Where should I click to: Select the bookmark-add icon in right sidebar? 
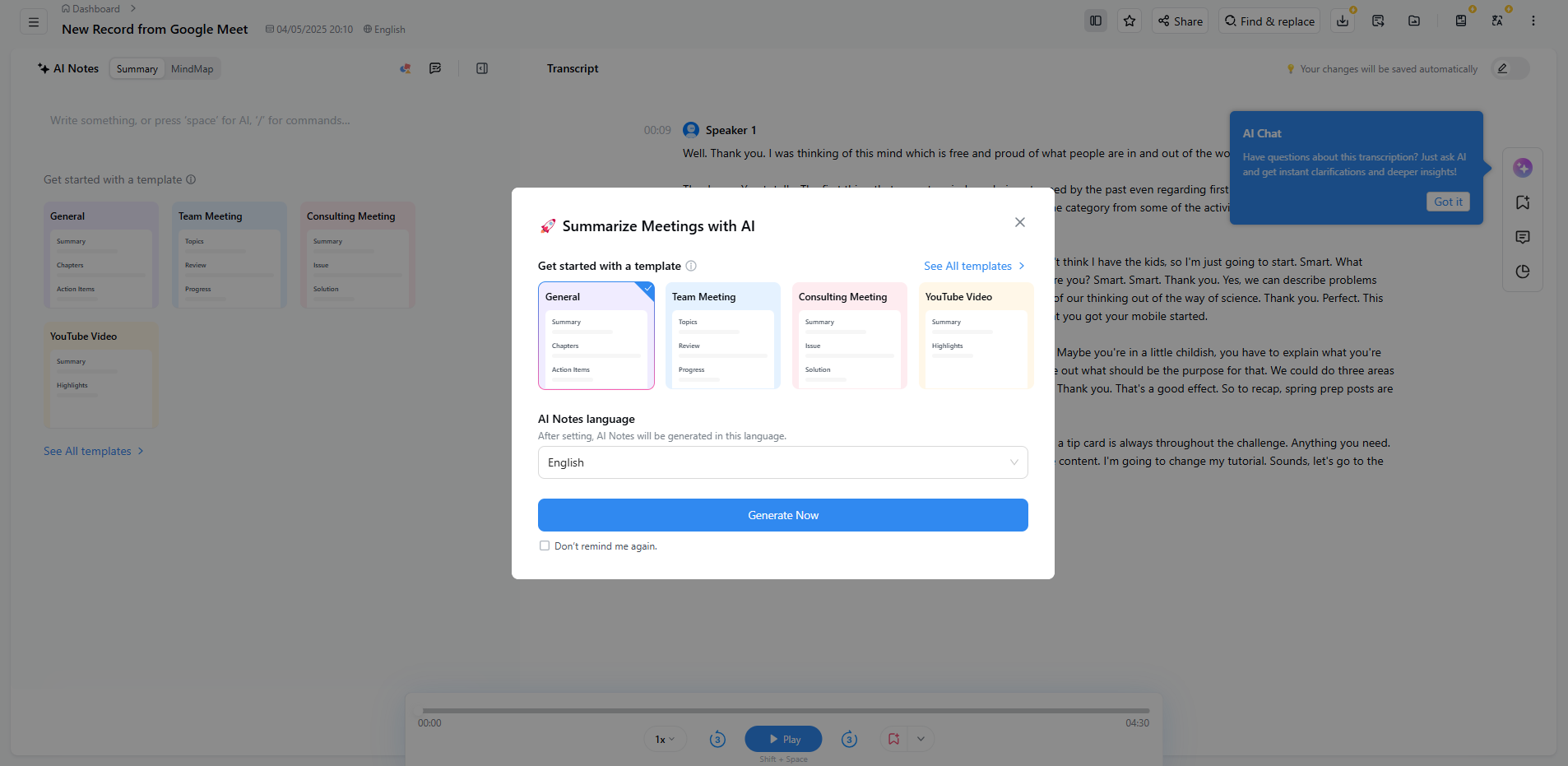(x=1523, y=202)
